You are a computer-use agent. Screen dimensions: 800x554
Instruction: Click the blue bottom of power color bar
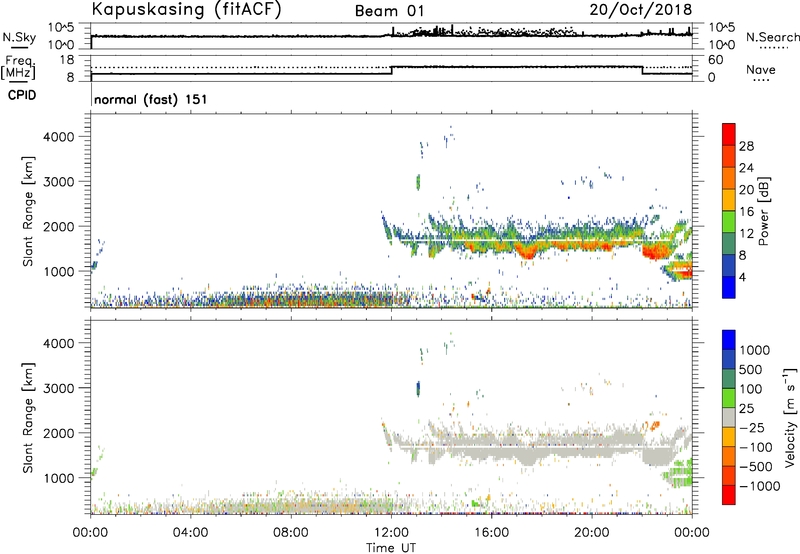(x=729, y=287)
